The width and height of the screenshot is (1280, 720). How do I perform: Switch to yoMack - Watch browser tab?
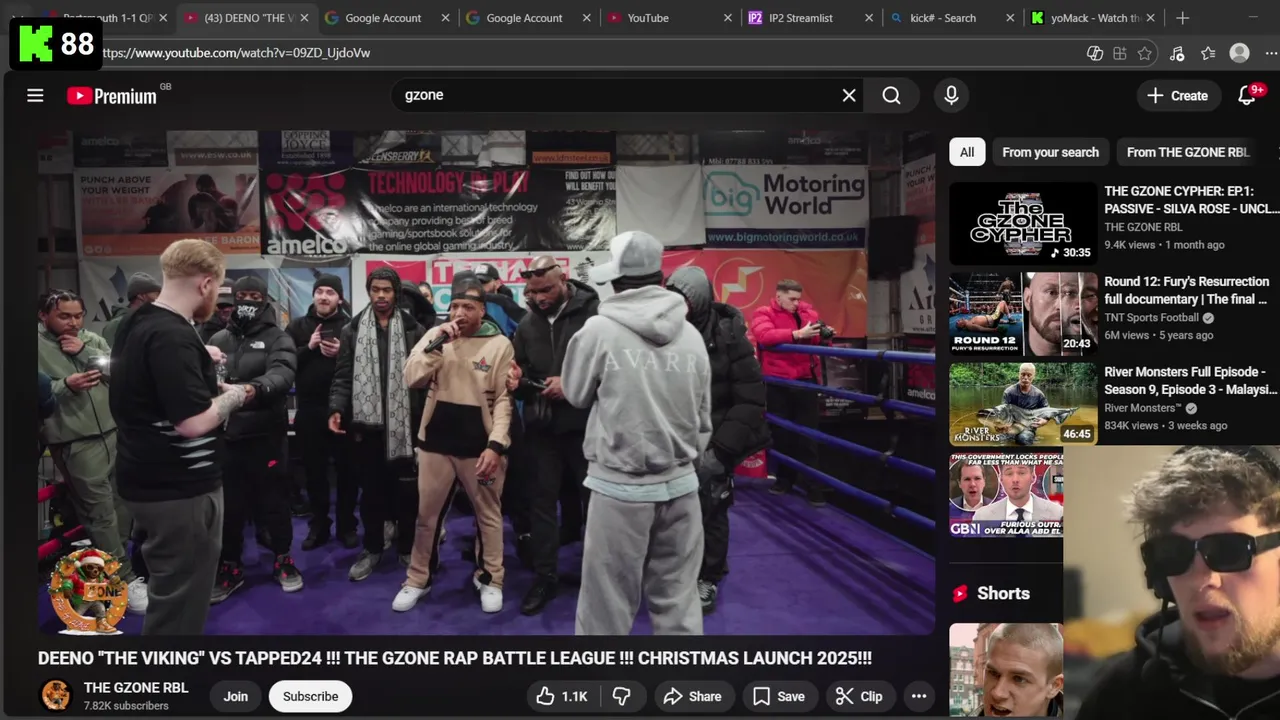pos(1095,18)
